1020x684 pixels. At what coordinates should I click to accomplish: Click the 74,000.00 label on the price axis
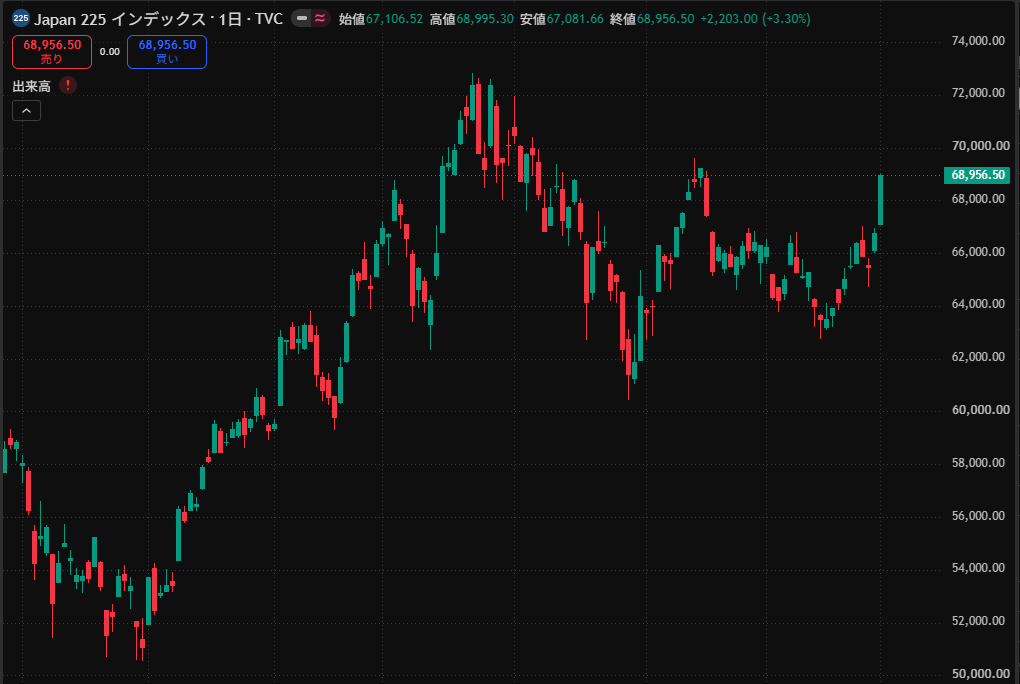click(978, 40)
